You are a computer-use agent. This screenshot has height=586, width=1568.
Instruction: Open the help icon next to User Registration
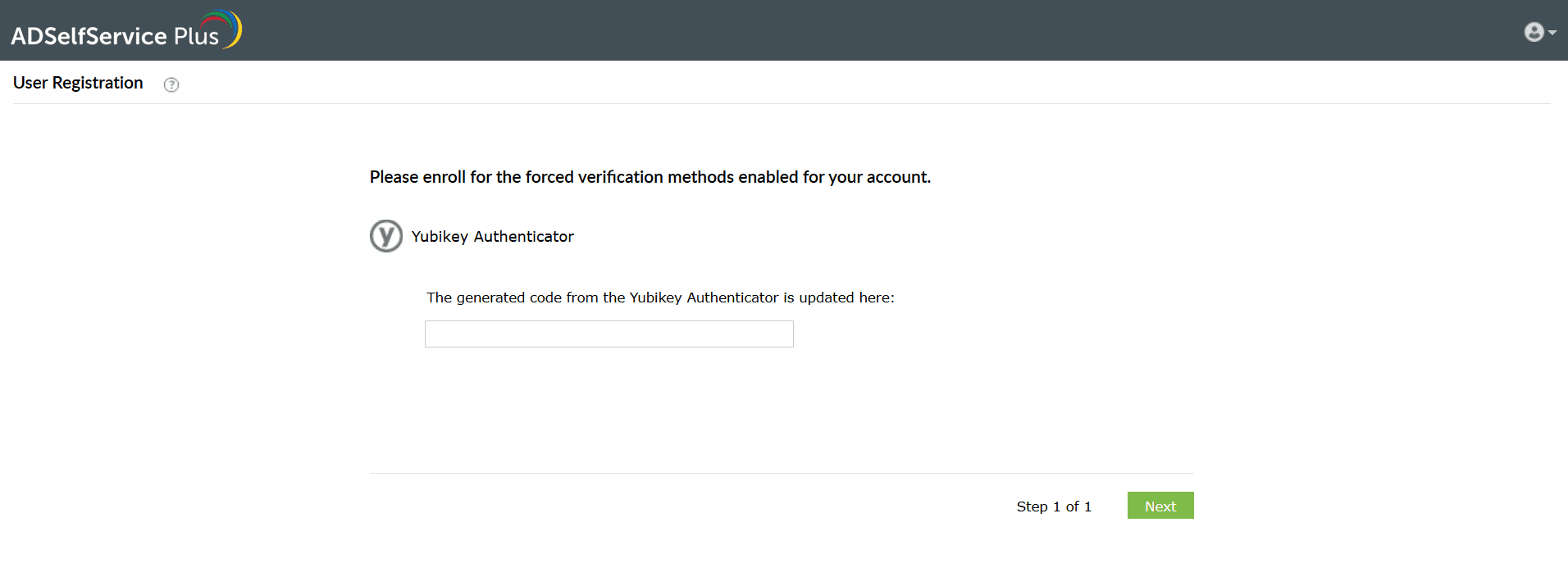pos(171,84)
